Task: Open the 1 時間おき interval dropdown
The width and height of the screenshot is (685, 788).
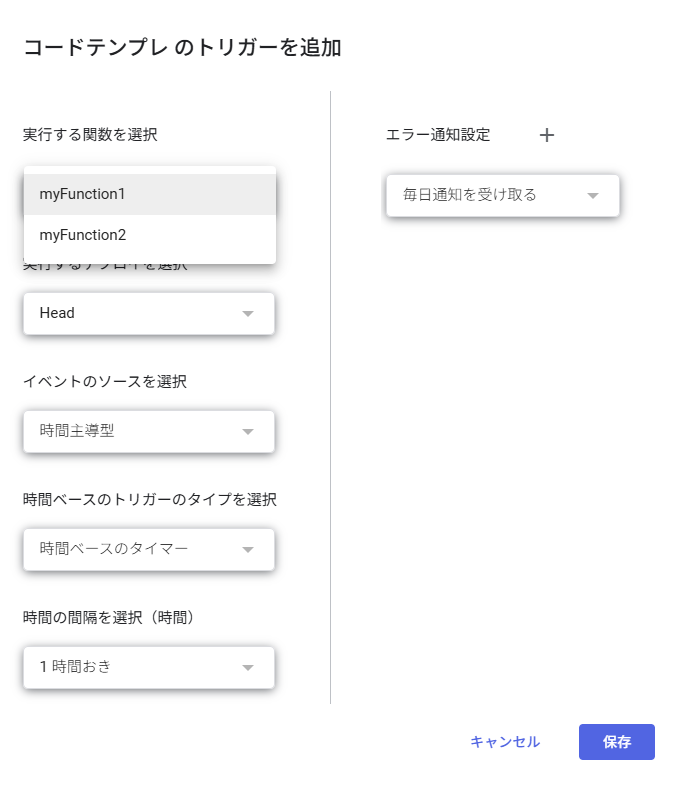Action: [x=148, y=667]
